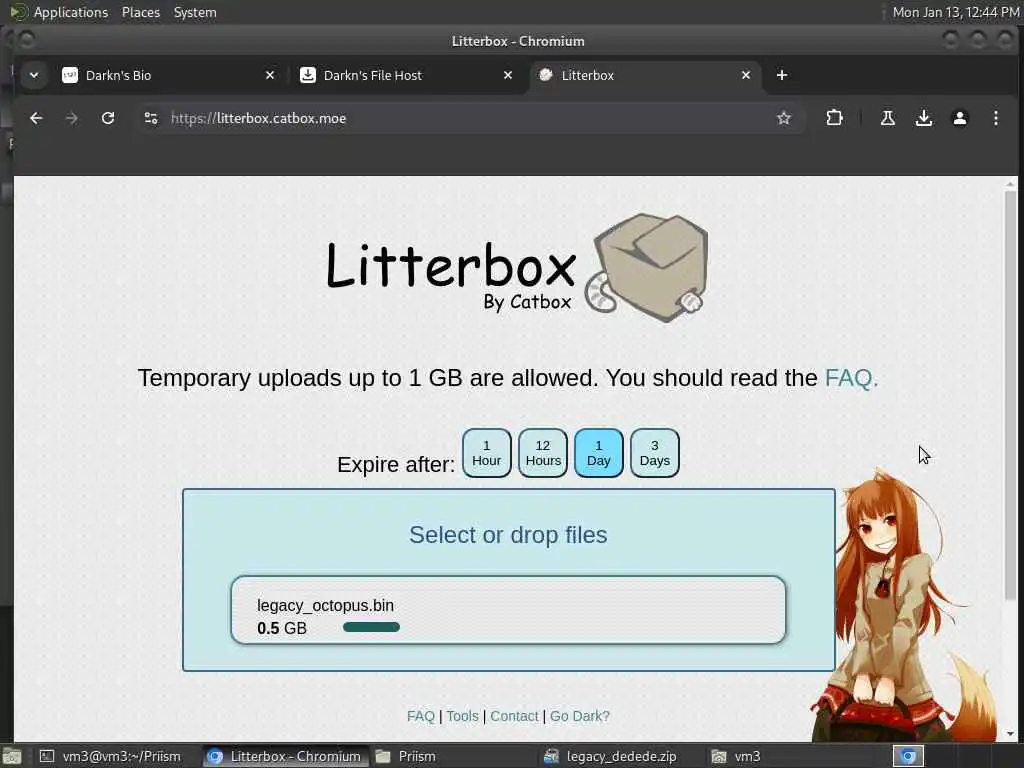Set expiry to 12 Hours
The width and height of the screenshot is (1024, 768).
click(543, 453)
